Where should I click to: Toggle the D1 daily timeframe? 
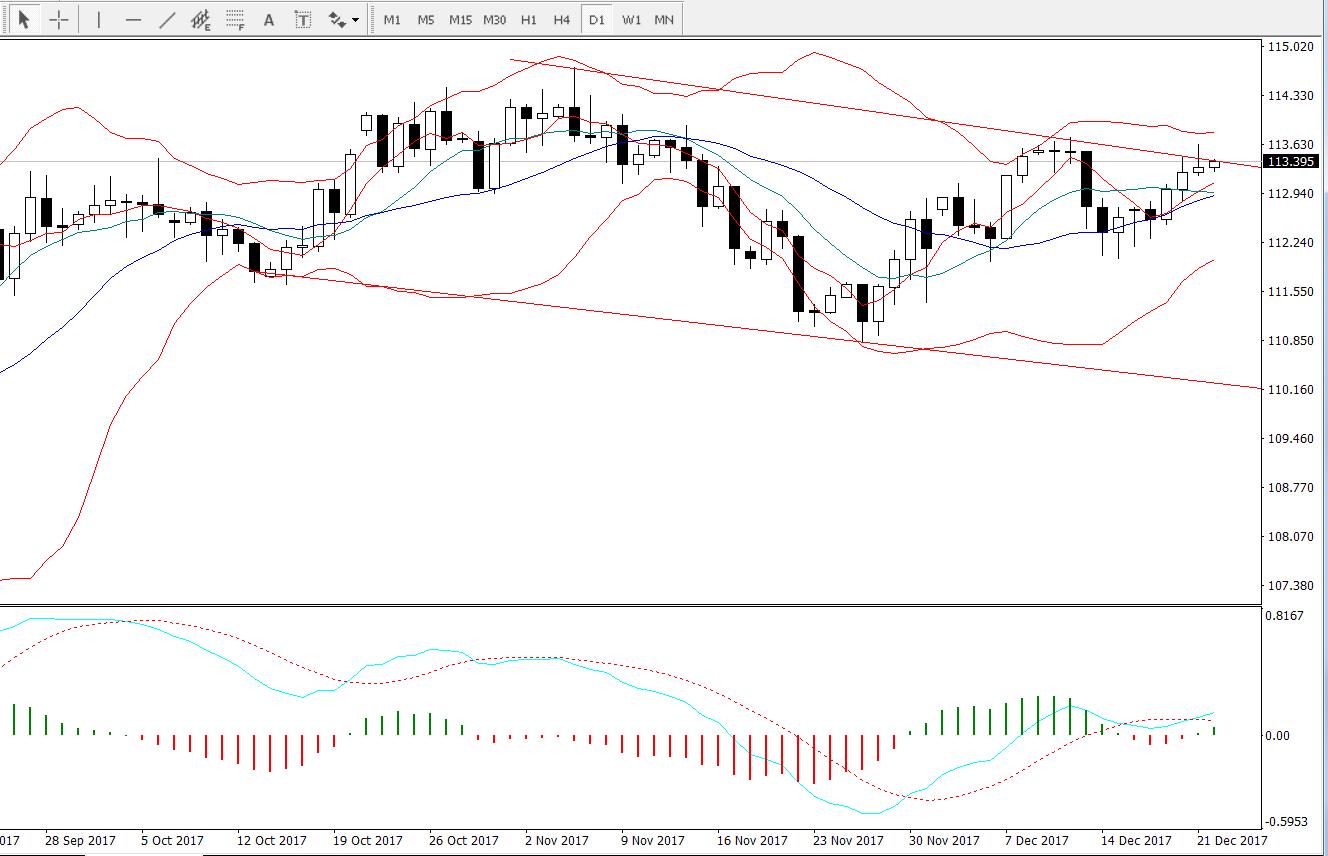click(597, 19)
